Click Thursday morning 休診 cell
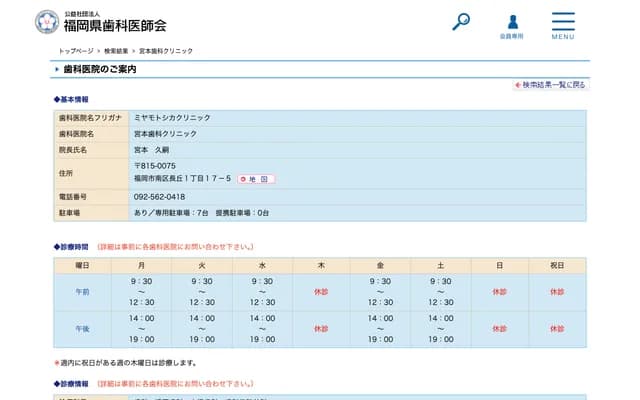The height and width of the screenshot is (400, 640). (321, 292)
